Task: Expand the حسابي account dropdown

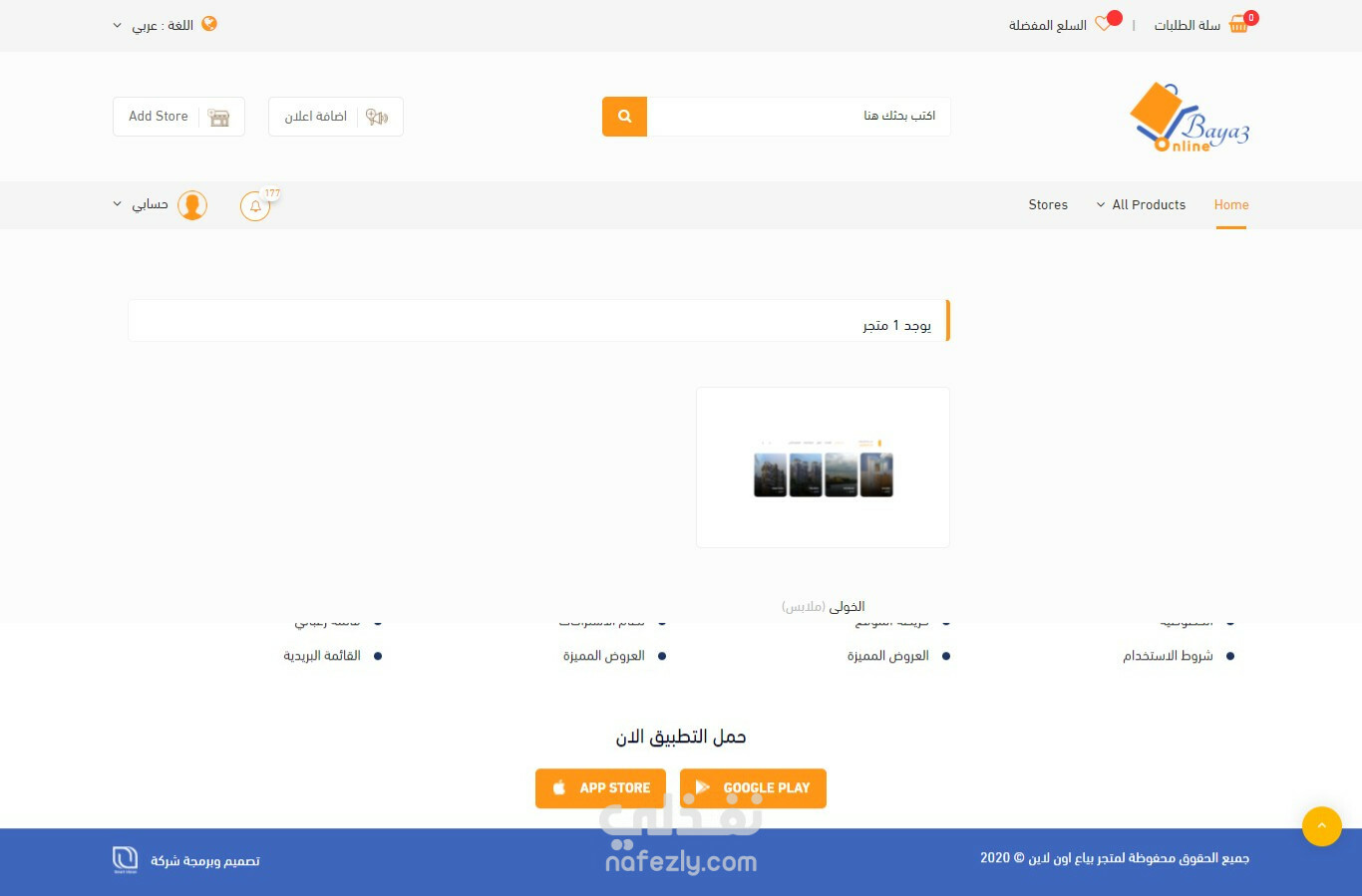Action: [141, 204]
